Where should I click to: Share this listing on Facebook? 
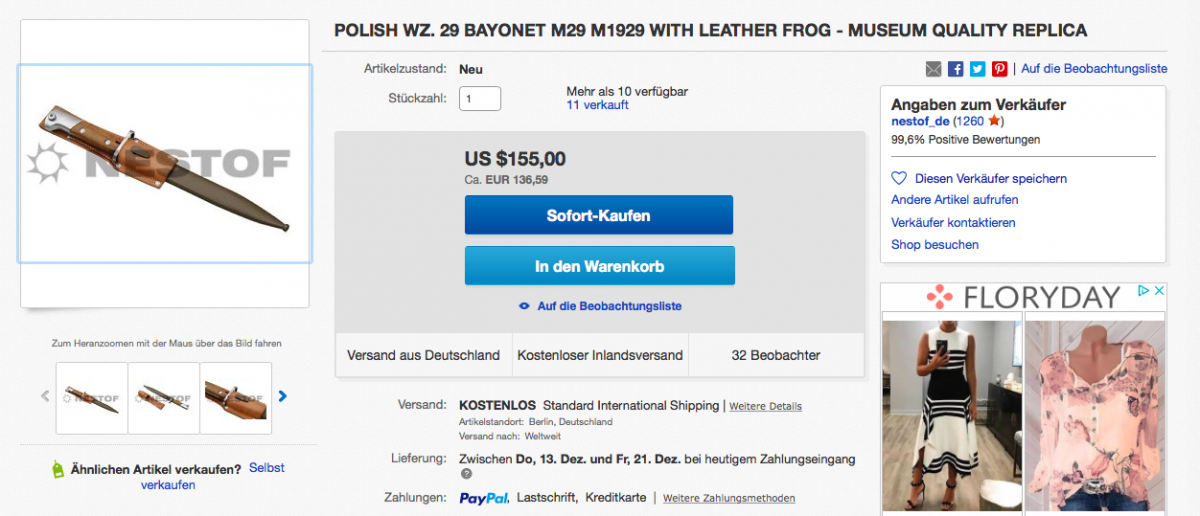955,69
